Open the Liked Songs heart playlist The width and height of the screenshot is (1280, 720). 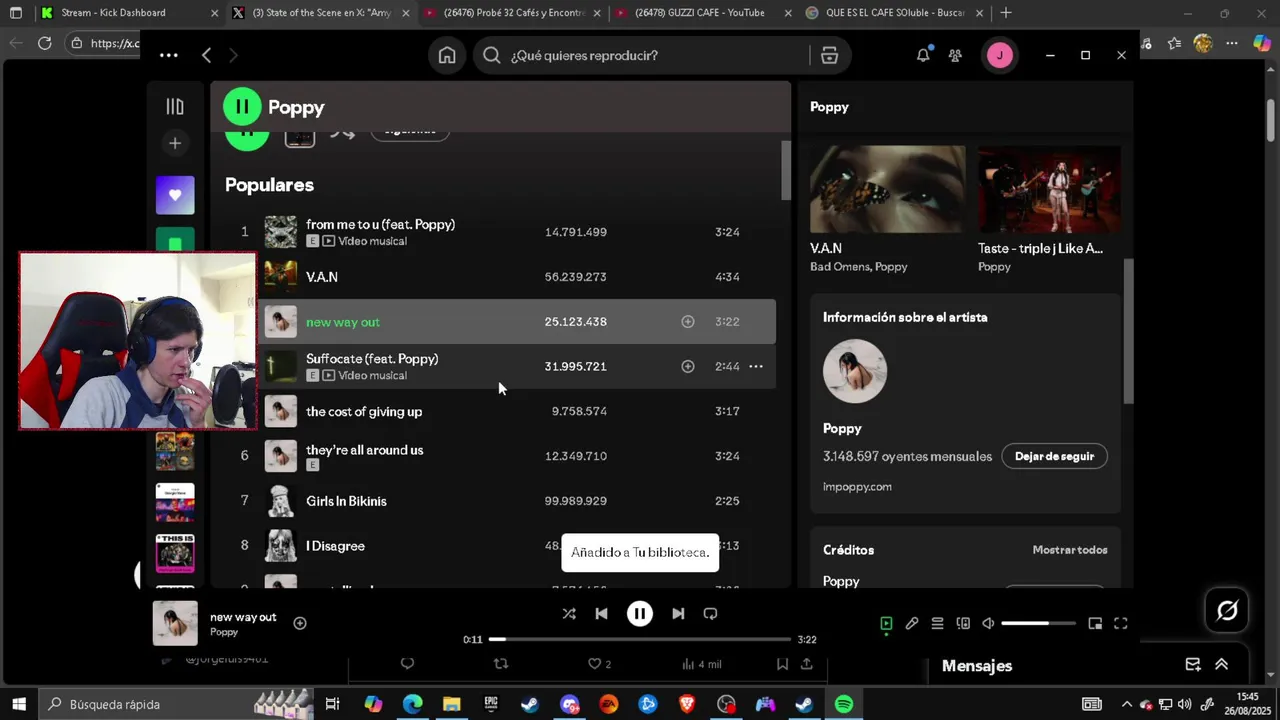tap(175, 195)
